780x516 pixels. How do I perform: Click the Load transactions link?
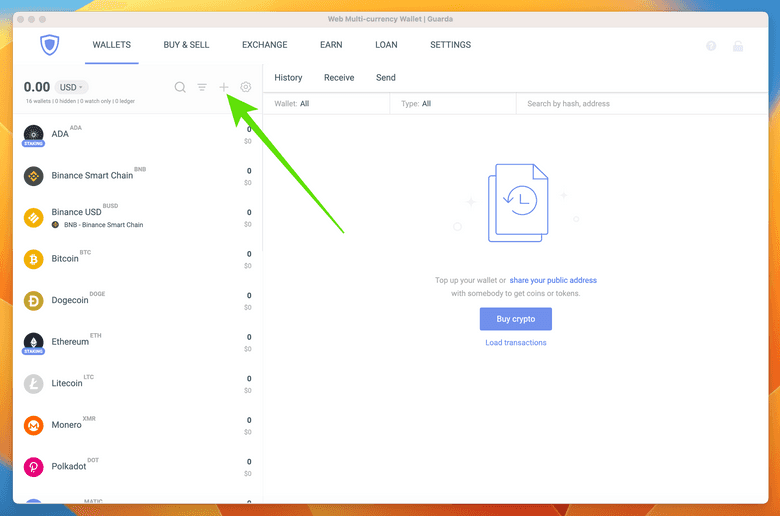[516, 343]
